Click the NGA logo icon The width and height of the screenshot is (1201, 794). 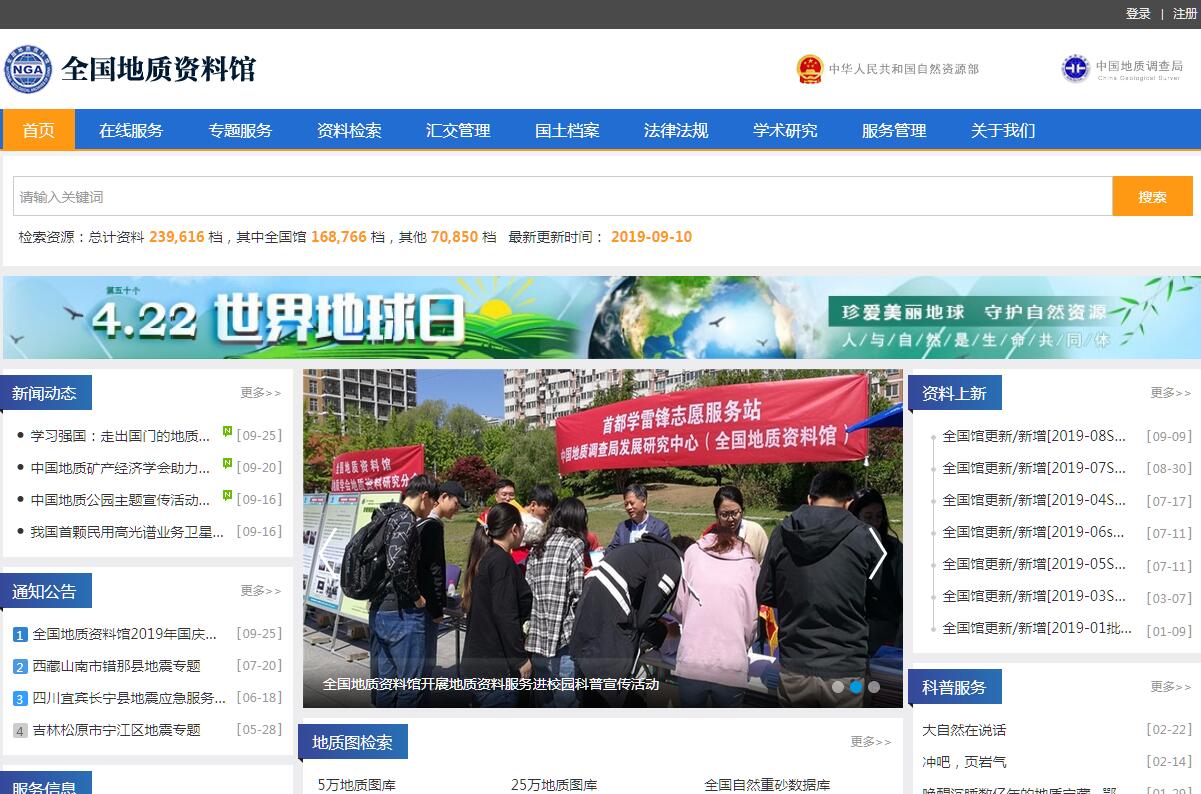(28, 69)
